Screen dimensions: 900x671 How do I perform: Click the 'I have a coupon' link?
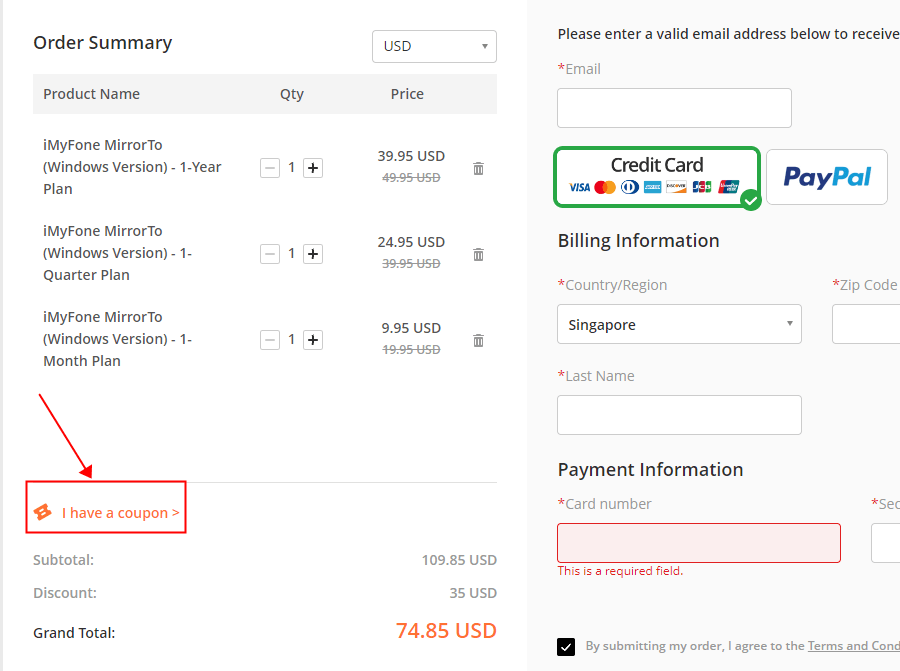(121, 513)
